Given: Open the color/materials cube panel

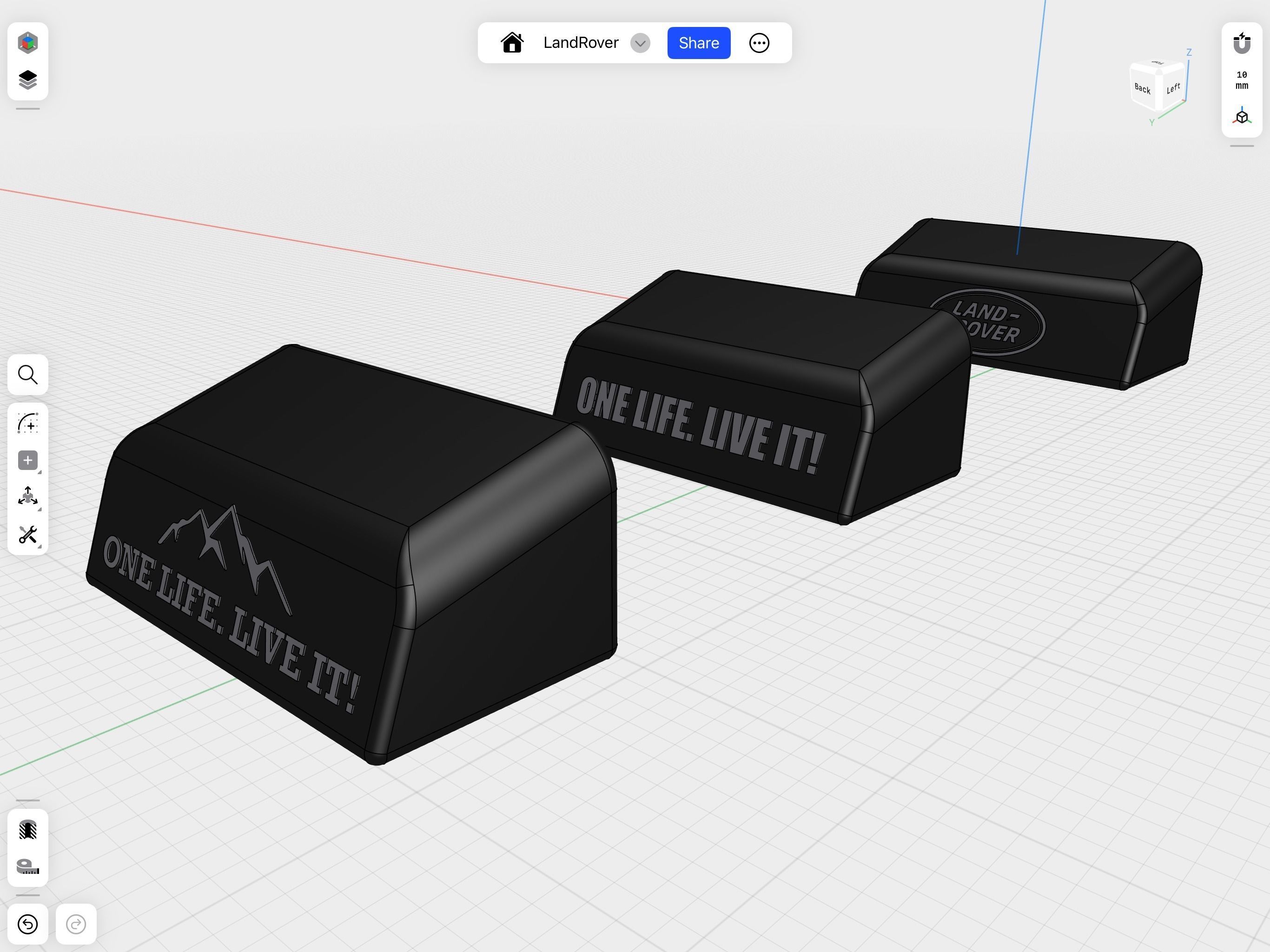Looking at the screenshot, I should pyautogui.click(x=27, y=43).
